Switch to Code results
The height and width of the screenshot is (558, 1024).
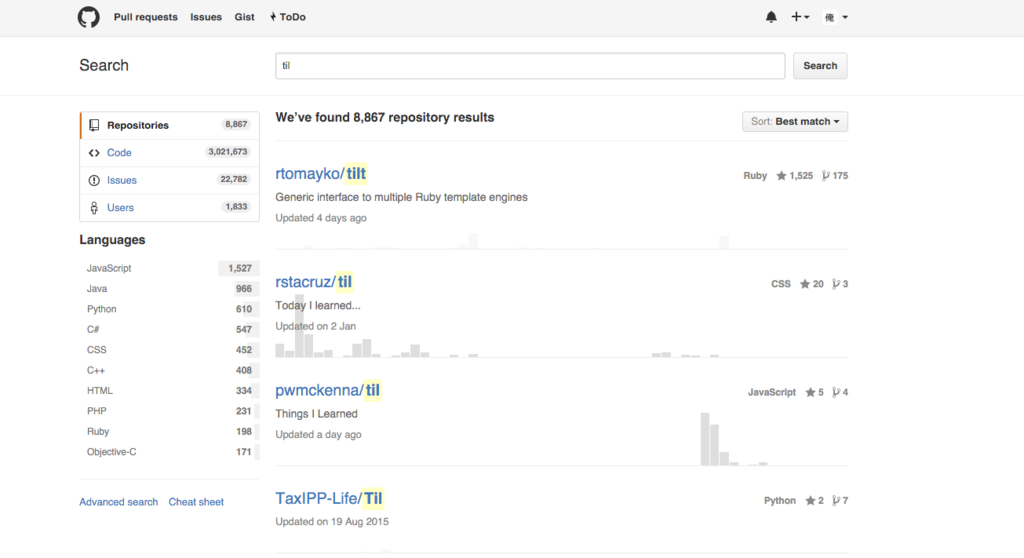(x=170, y=152)
